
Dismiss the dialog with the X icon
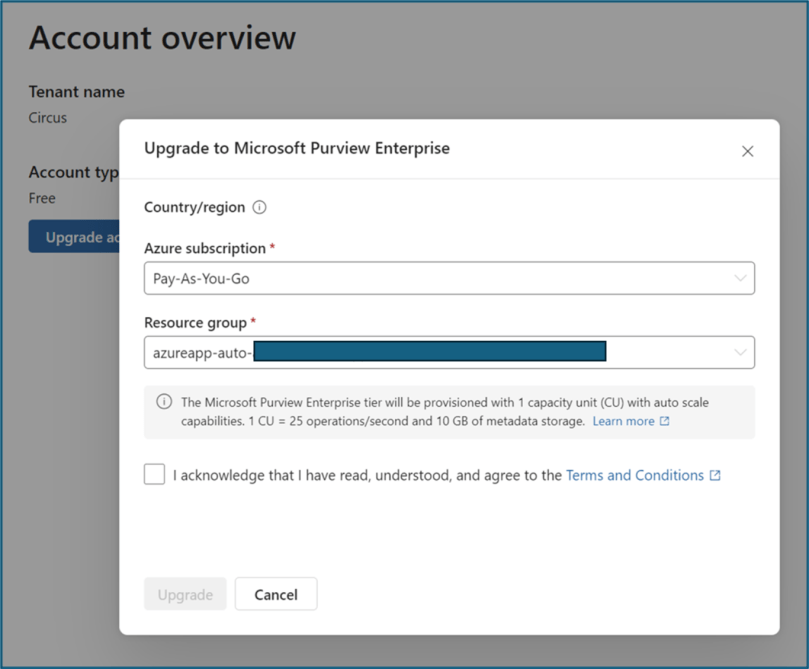747,151
